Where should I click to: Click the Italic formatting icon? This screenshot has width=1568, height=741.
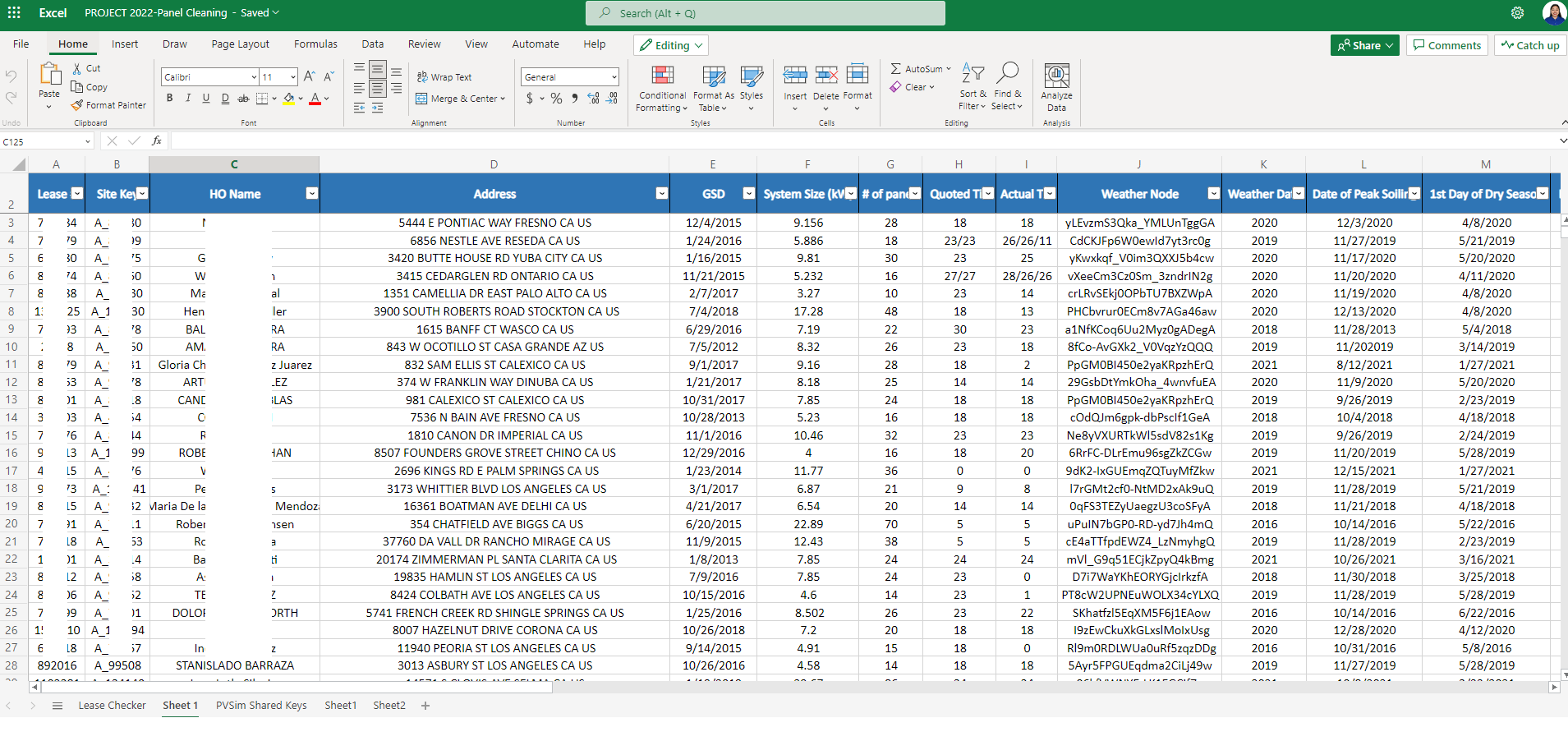tap(188, 99)
